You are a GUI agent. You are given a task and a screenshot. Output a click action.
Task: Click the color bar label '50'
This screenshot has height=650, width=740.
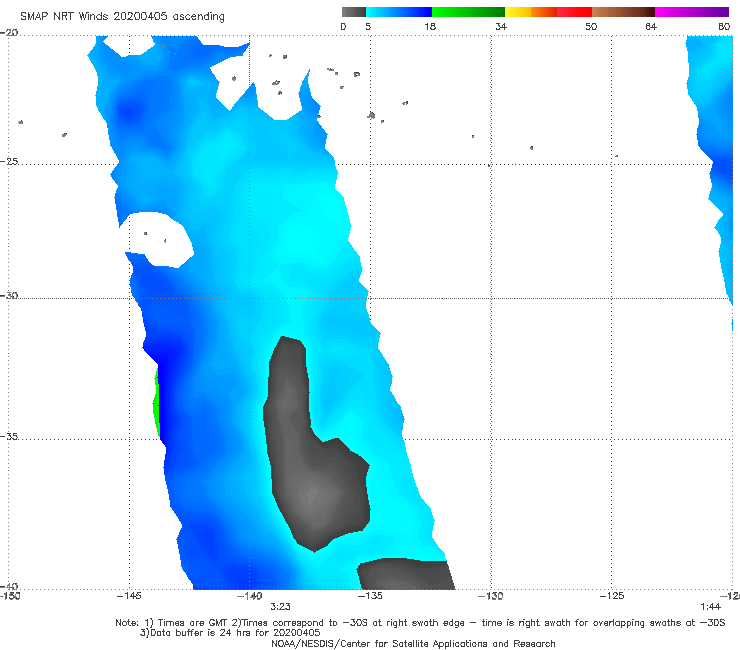591,26
